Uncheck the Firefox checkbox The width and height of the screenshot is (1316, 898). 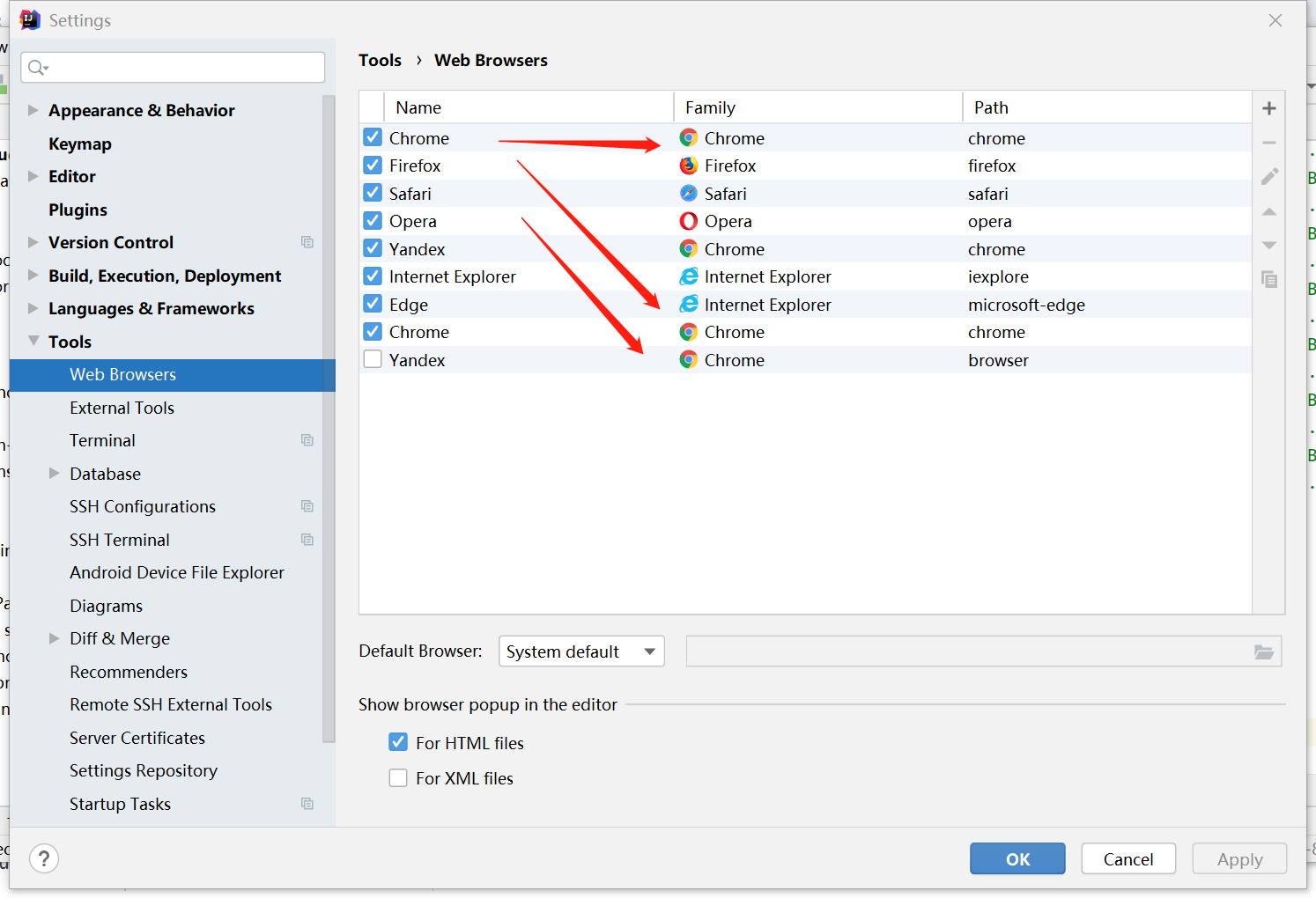coord(373,166)
